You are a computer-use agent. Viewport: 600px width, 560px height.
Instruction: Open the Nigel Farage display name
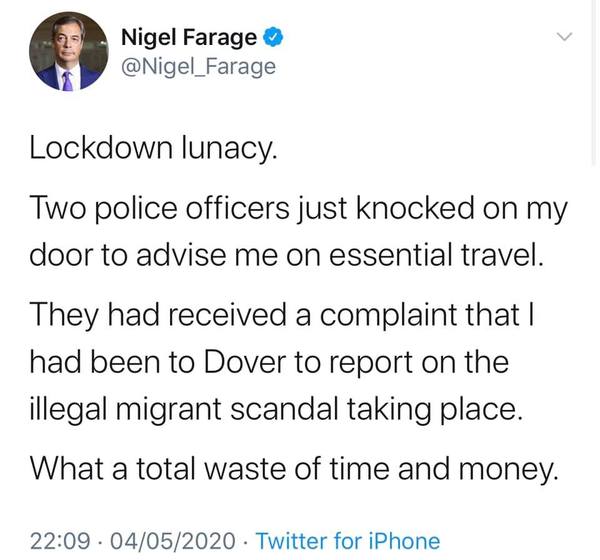click(x=189, y=39)
